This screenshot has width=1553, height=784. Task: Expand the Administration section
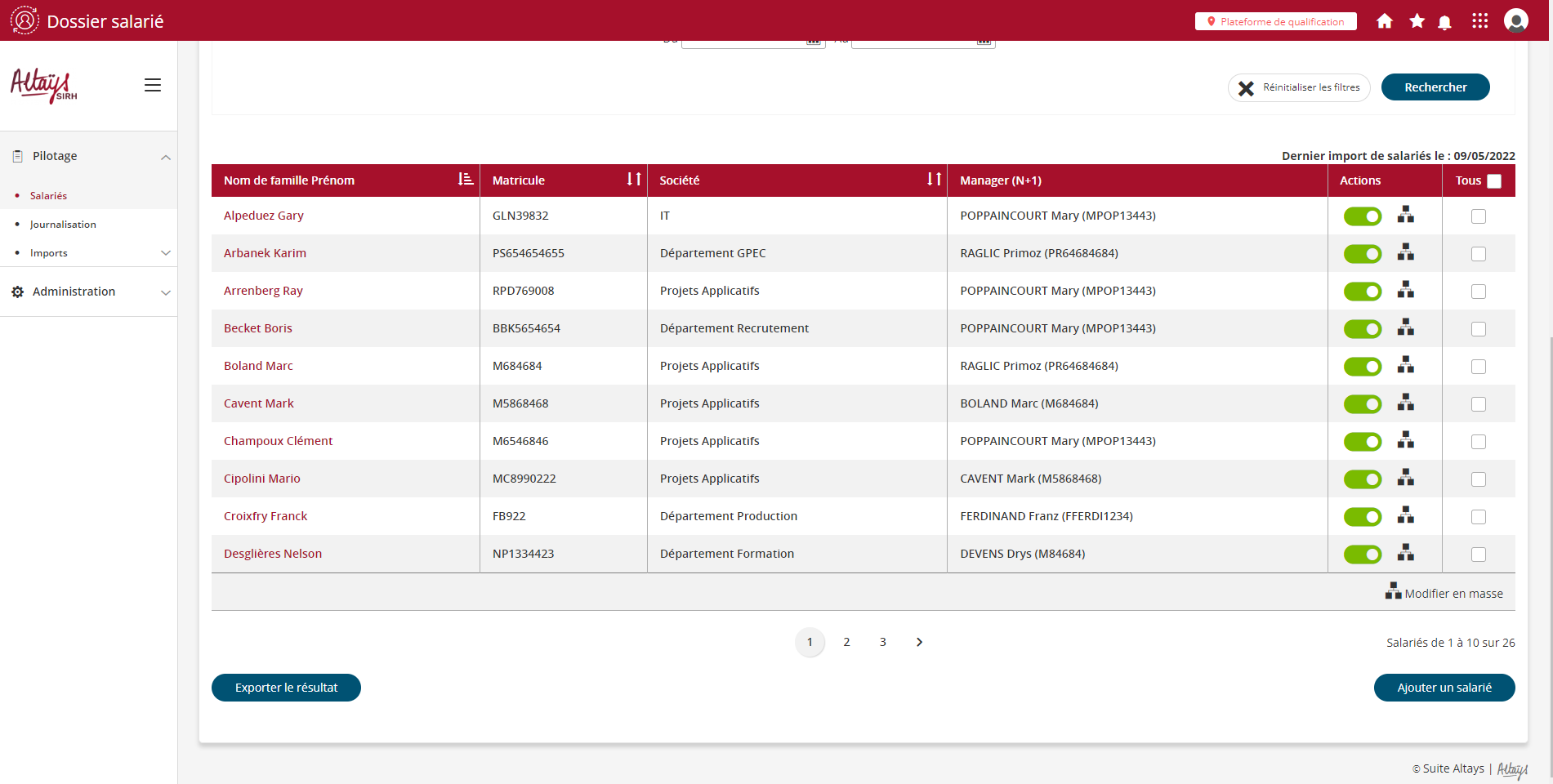166,292
